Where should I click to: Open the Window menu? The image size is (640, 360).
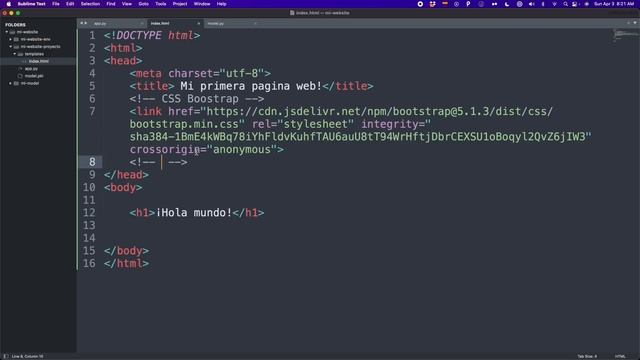202,4
